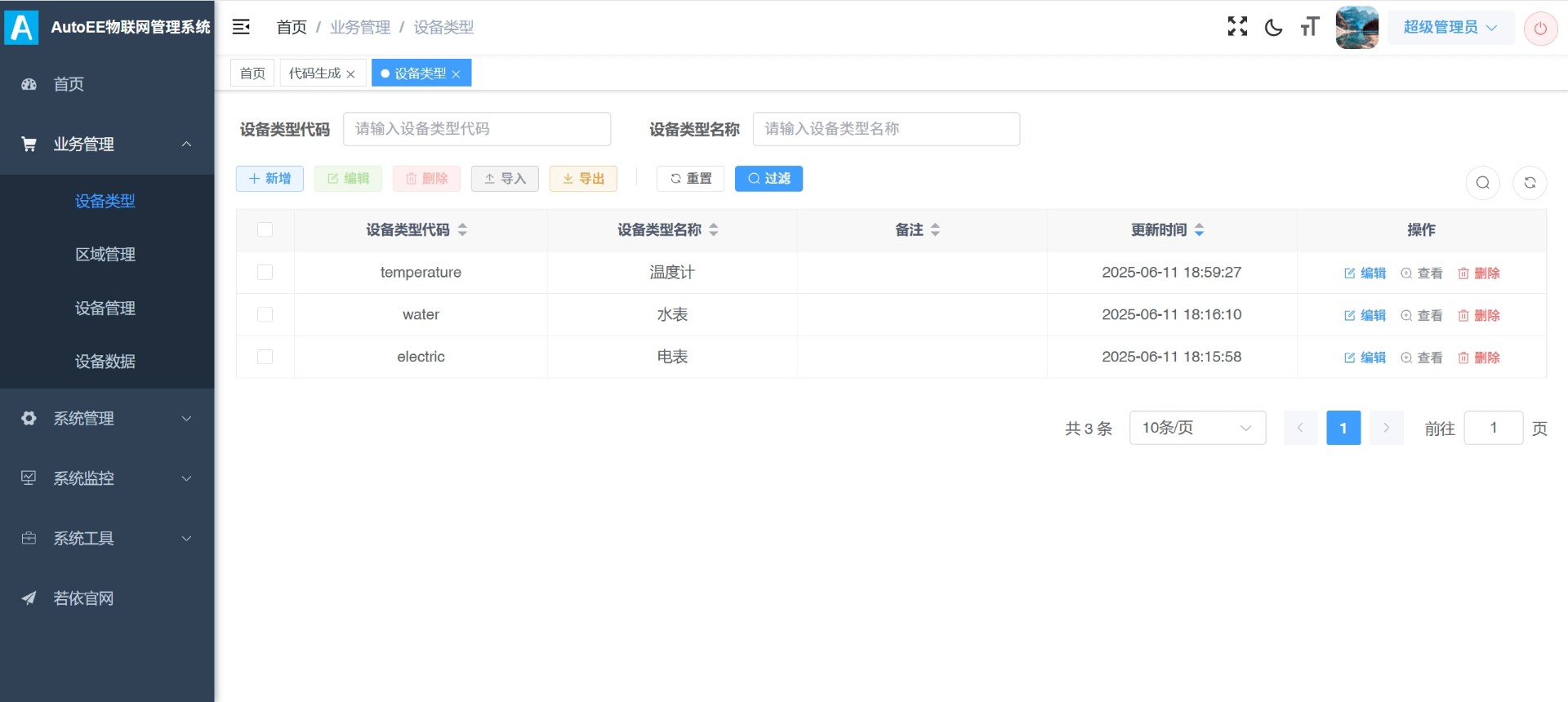Click the red power logout icon
The image size is (1568, 702).
point(1540,29)
